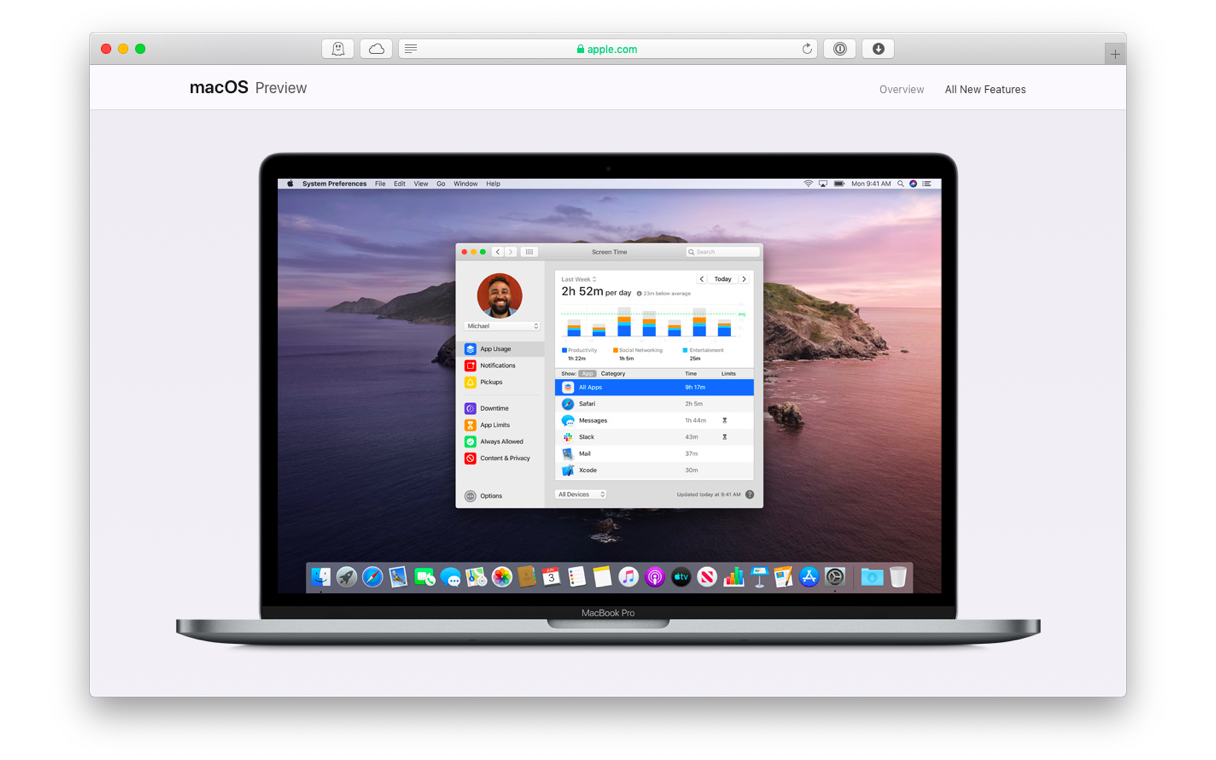The image size is (1216, 760).
Task: Open the Michael user dropdown
Action: pyautogui.click(x=502, y=326)
